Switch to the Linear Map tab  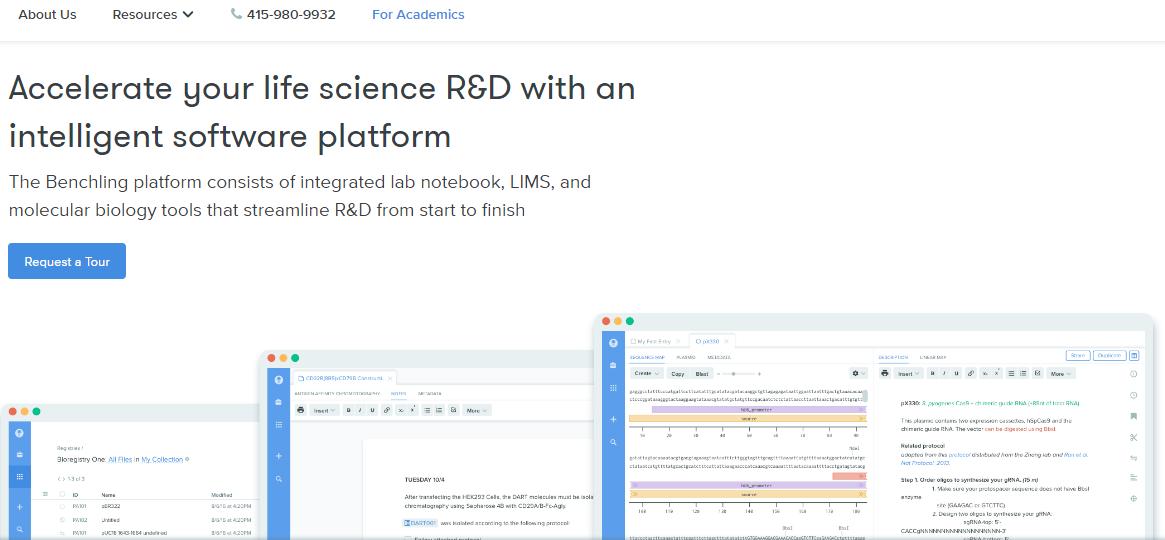tap(932, 357)
